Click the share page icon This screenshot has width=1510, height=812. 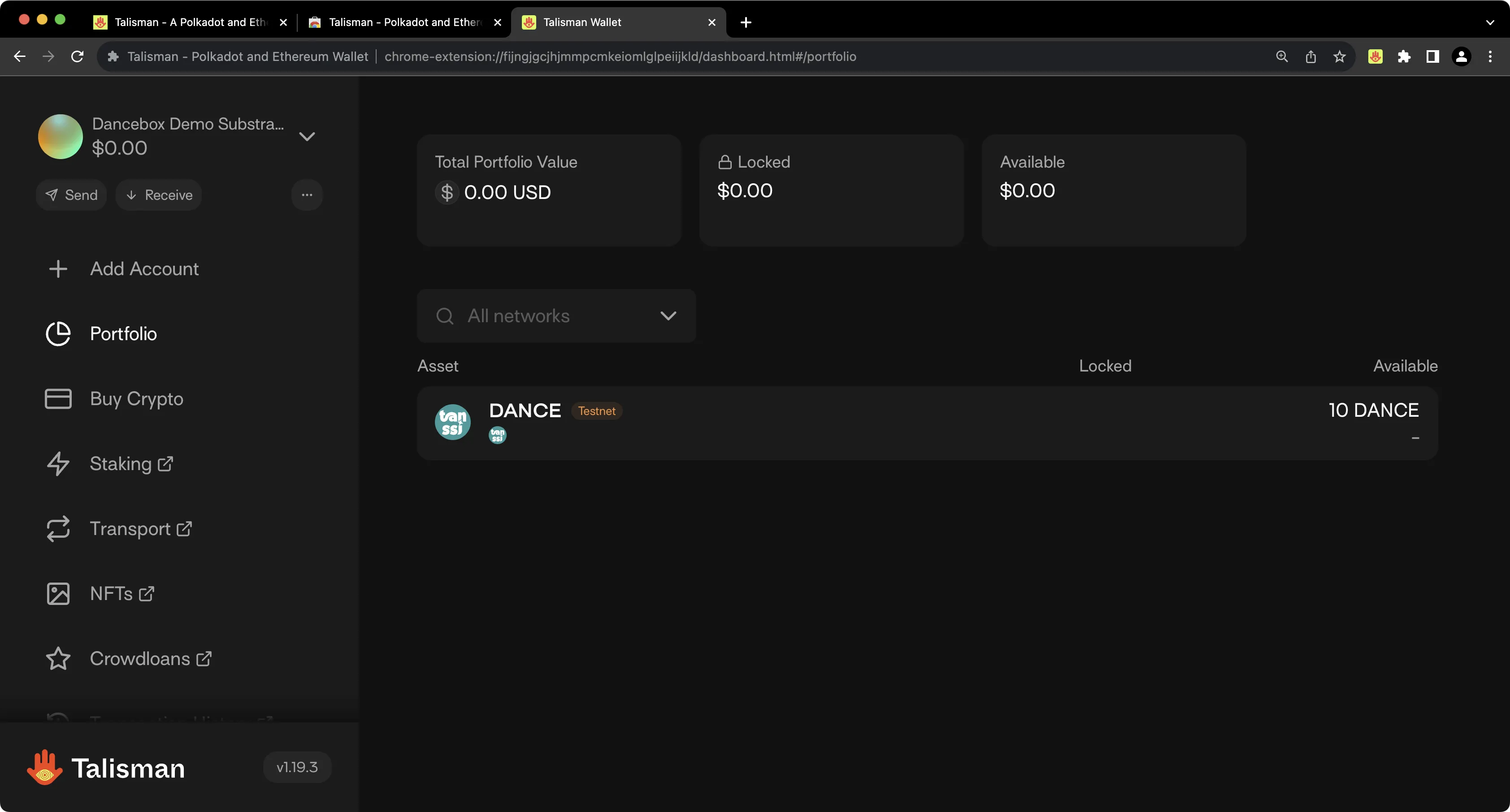tap(1310, 56)
